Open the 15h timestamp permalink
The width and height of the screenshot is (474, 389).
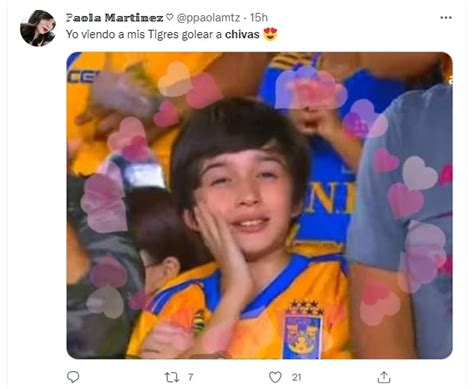(259, 18)
